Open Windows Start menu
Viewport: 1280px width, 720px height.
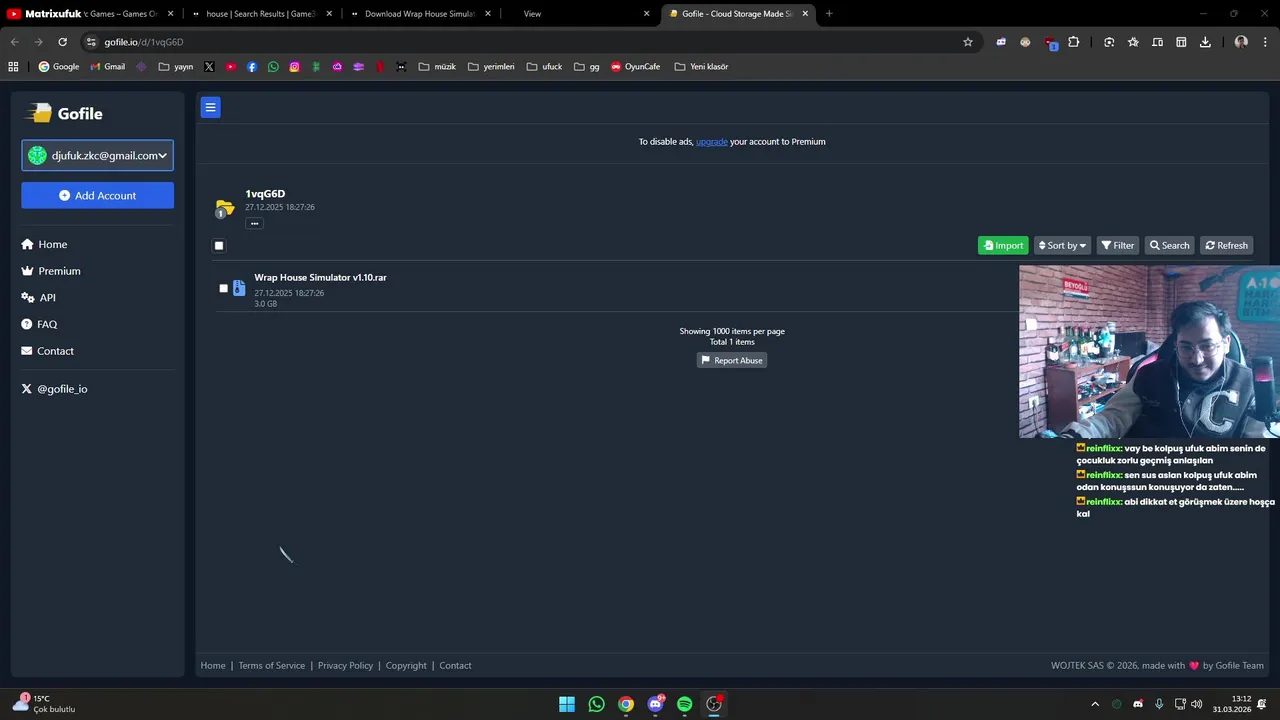tap(567, 704)
